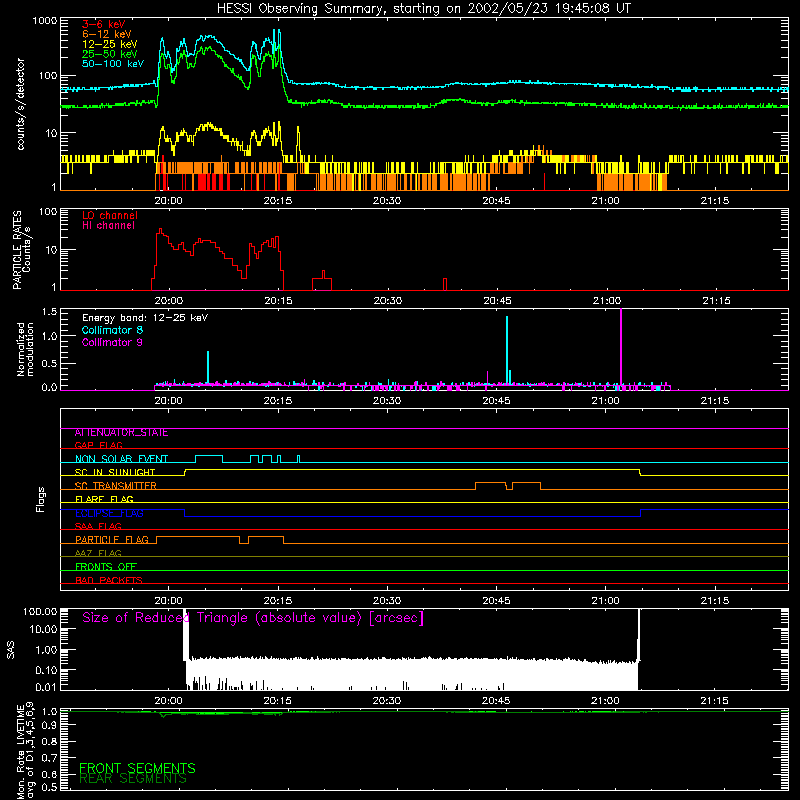Click the Normalized modulation axis title

[x=25, y=349]
